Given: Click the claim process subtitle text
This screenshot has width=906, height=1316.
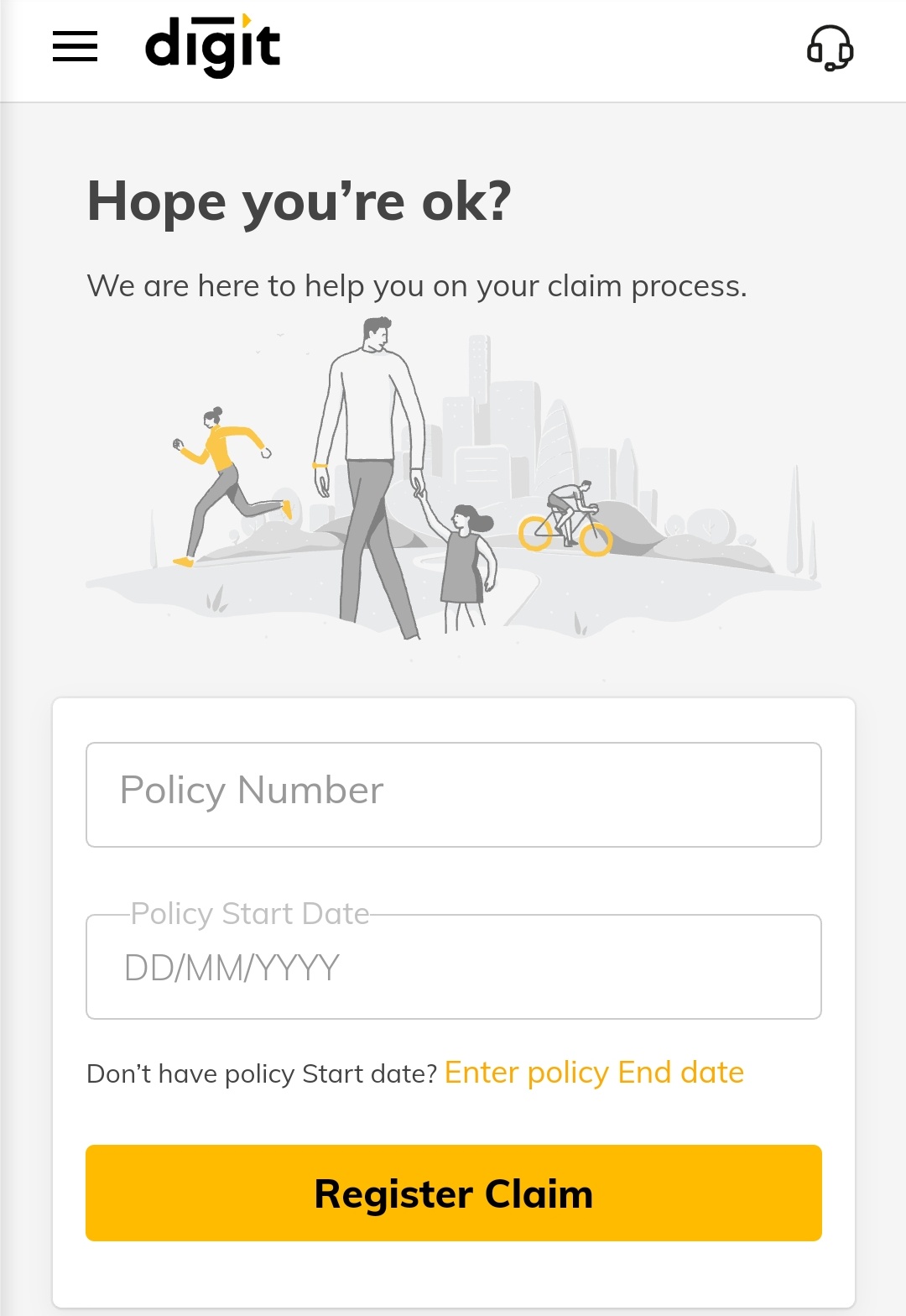Looking at the screenshot, I should pyautogui.click(x=417, y=287).
